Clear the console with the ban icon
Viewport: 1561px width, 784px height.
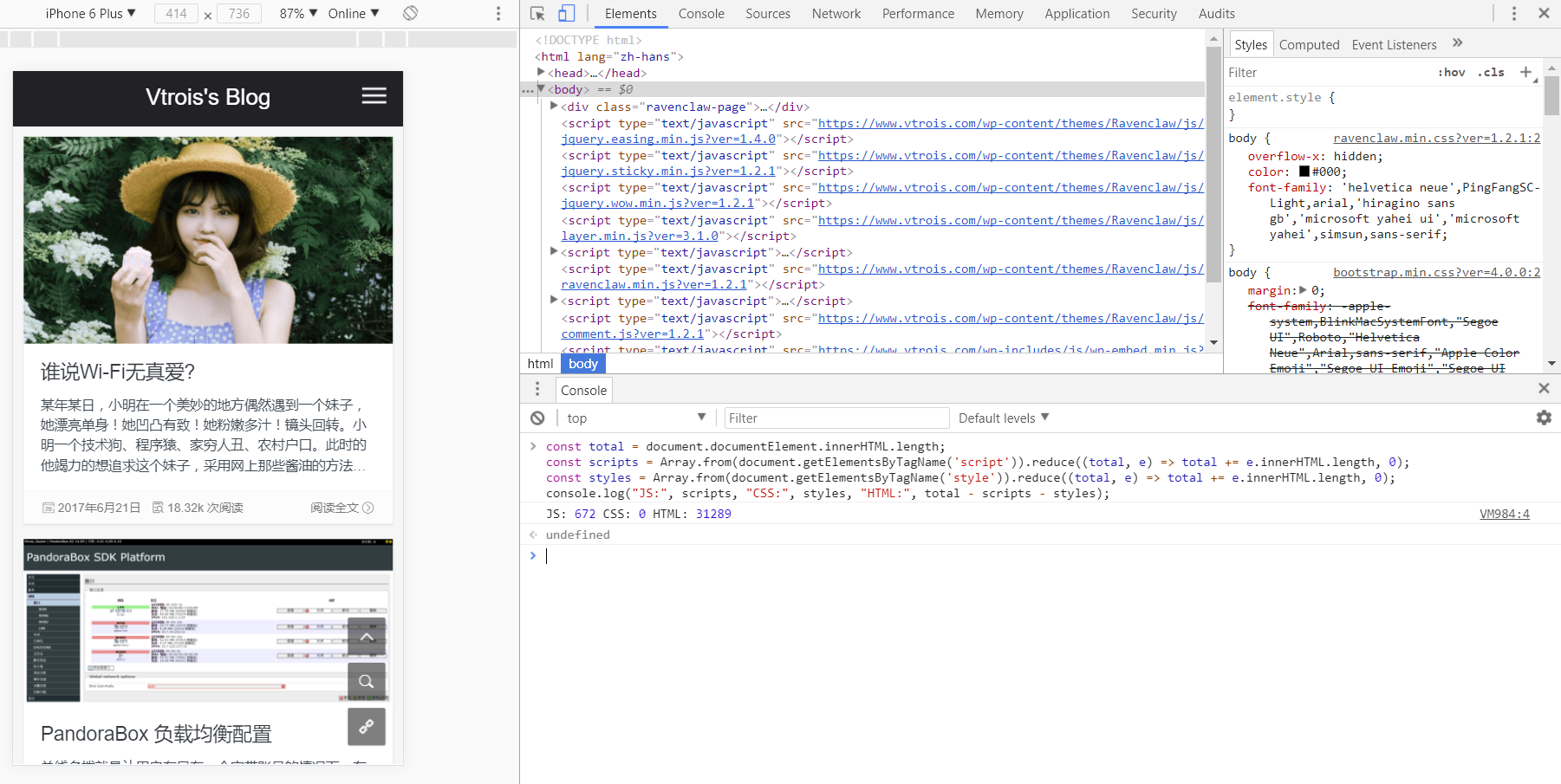click(537, 418)
